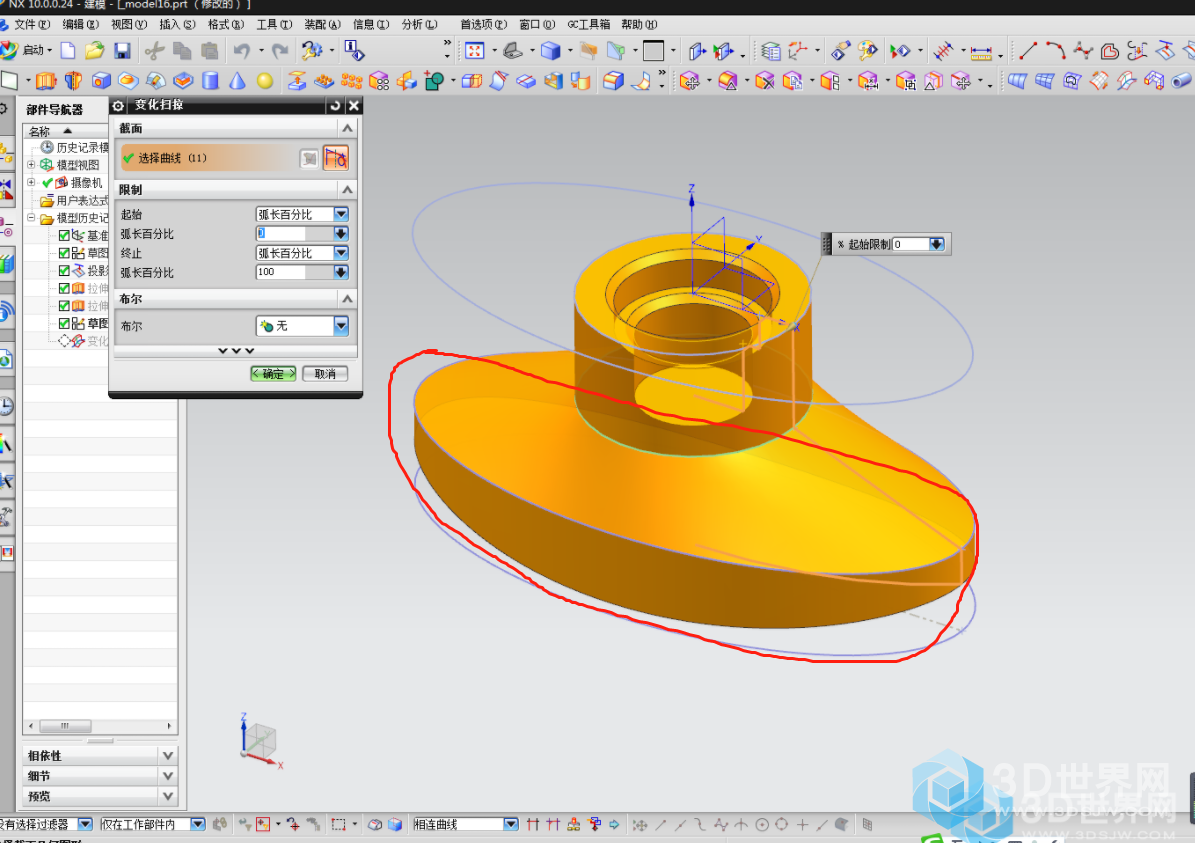
Task: Save the part using the floppy disk icon
Action: coord(122,51)
